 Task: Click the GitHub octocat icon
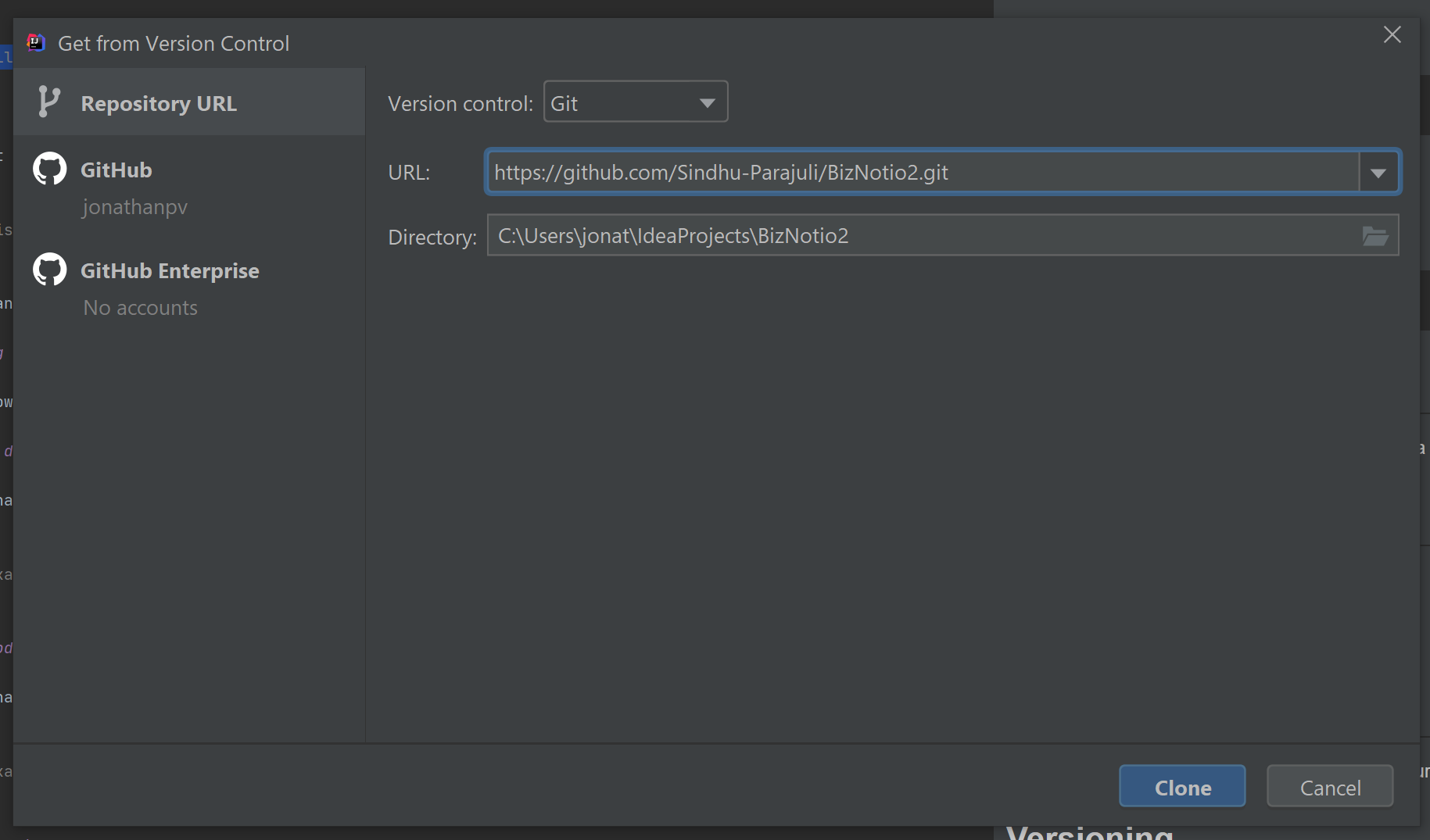[49, 169]
